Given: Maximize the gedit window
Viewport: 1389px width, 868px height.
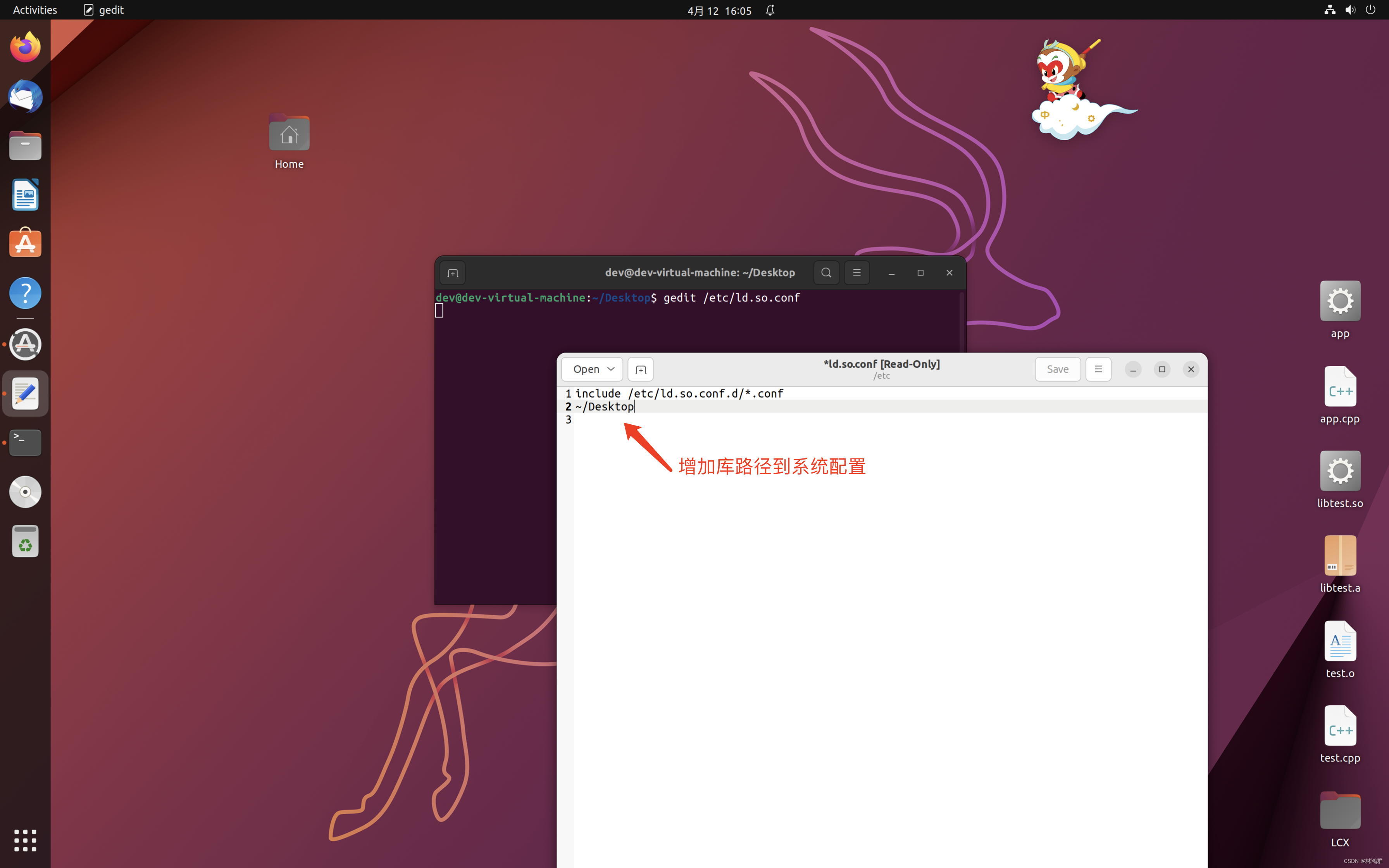Looking at the screenshot, I should [x=1162, y=369].
